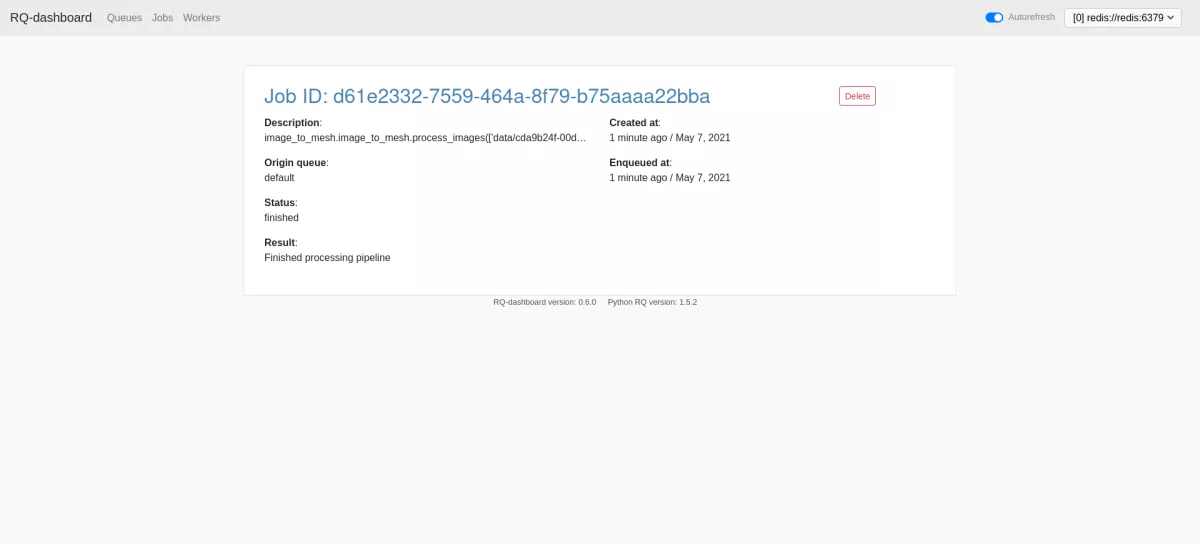Go to the Jobs page
1200x544 pixels.
[x=162, y=18]
